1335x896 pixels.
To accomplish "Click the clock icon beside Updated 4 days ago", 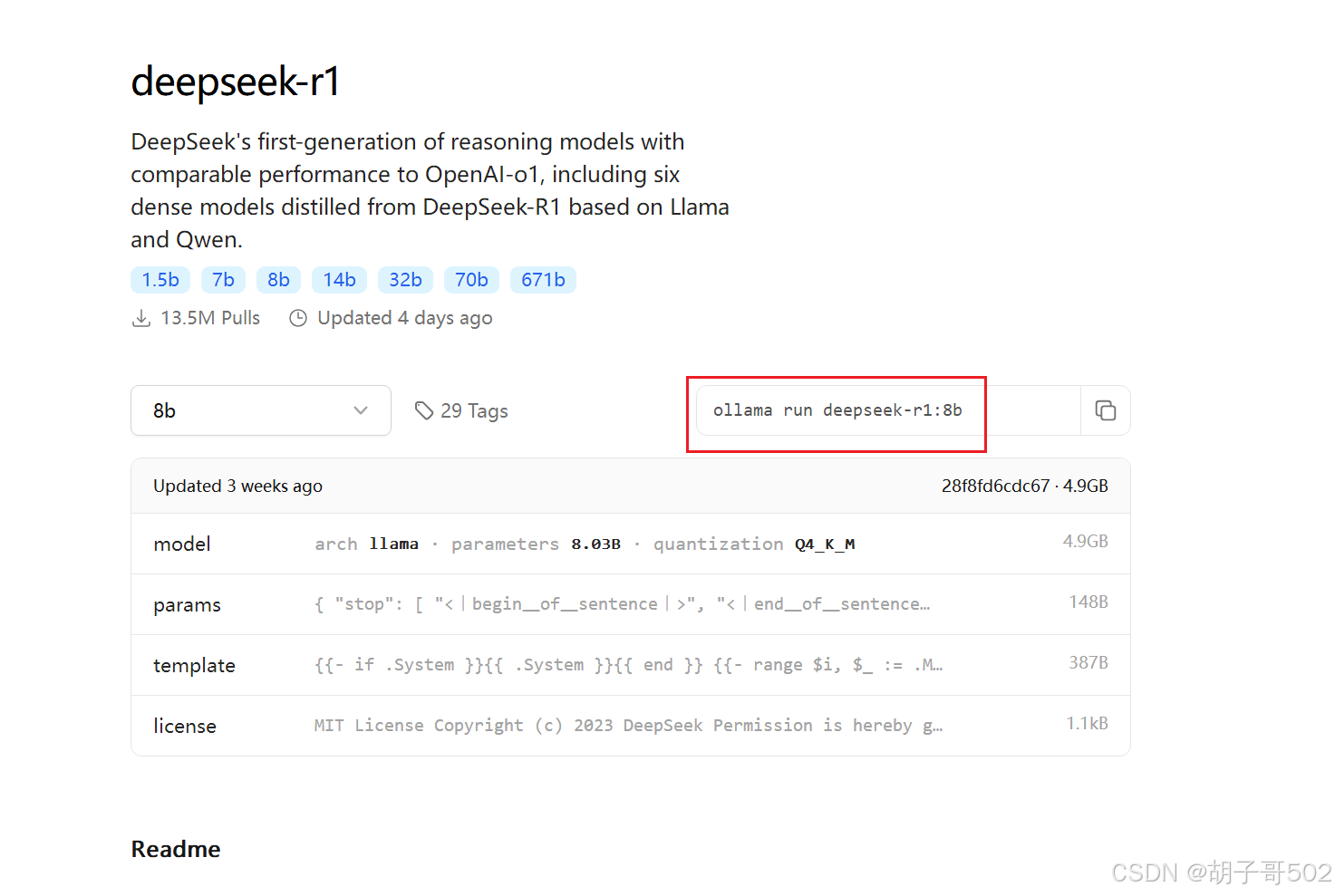I will point(298,318).
